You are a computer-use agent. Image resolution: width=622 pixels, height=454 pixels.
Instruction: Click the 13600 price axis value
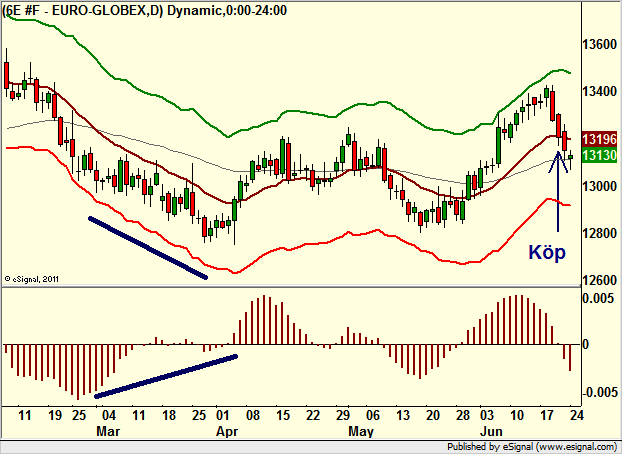(x=599, y=44)
